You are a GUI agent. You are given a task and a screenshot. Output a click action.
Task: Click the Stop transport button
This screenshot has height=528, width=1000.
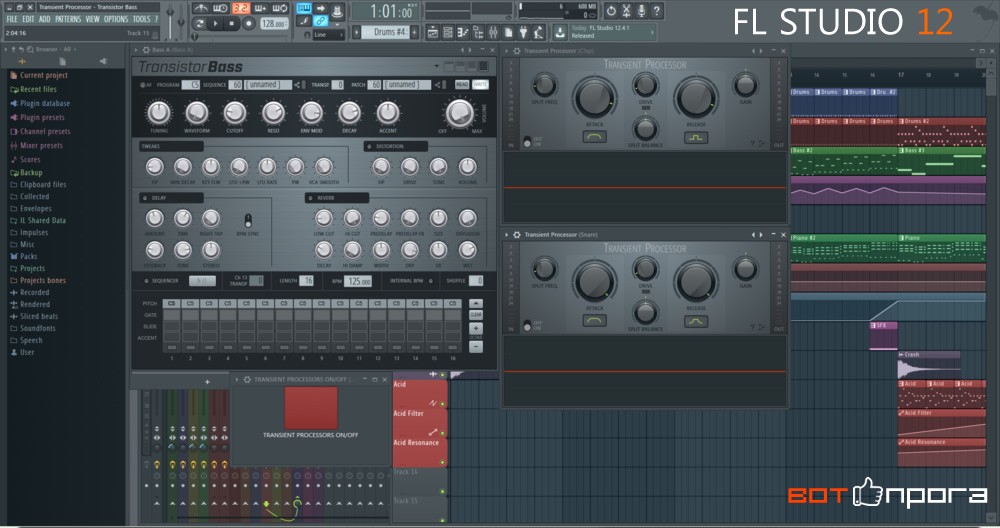click(x=232, y=24)
